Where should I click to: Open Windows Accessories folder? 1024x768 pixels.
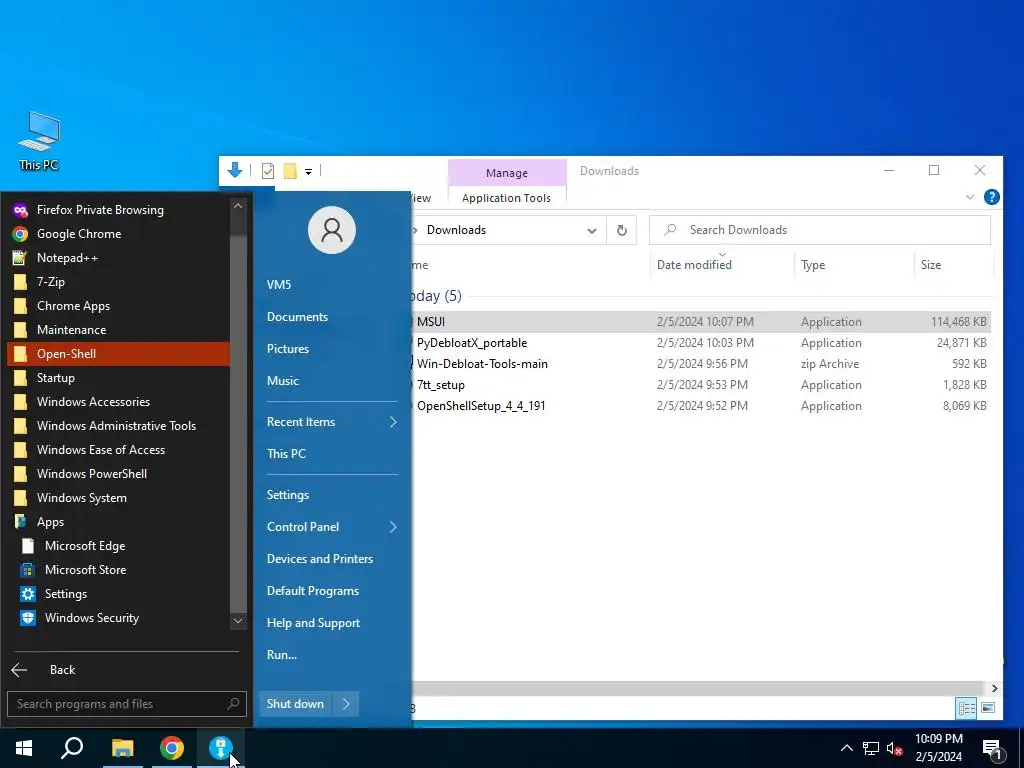pyautogui.click(x=118, y=402)
